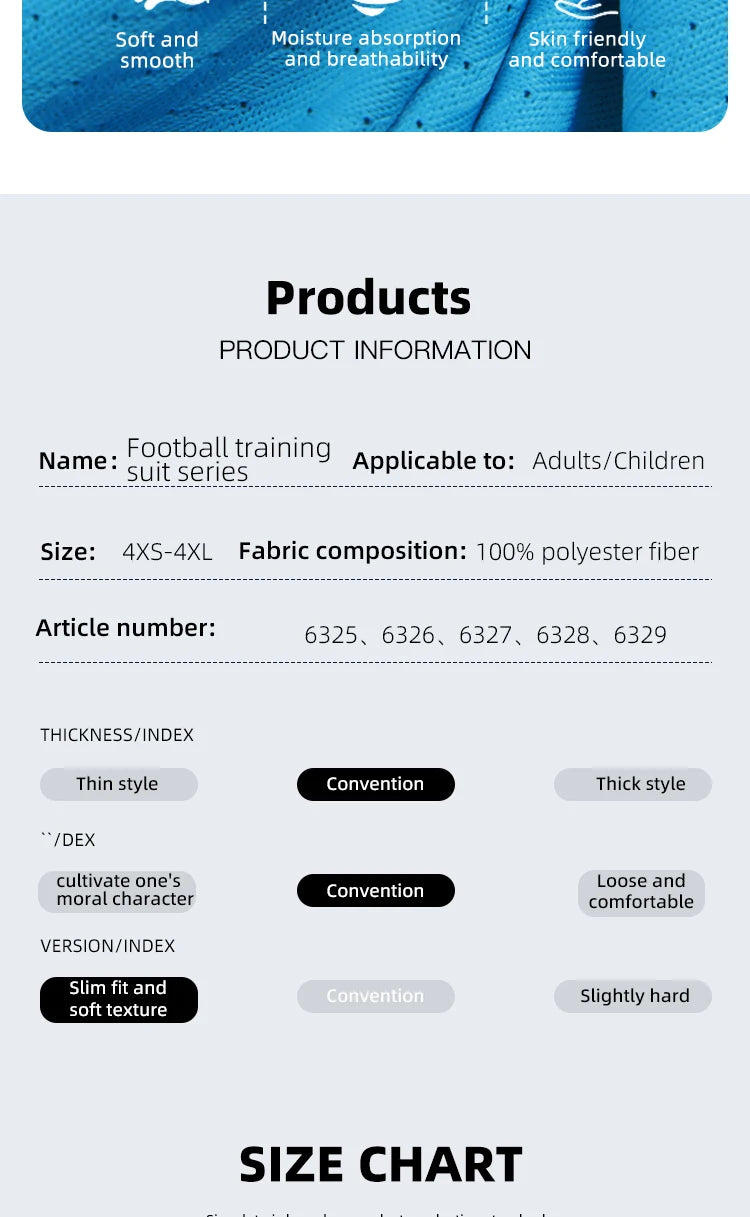Choose the greyed Convention in VERSION/INDEX row
750x1217 pixels.
pyautogui.click(x=375, y=996)
